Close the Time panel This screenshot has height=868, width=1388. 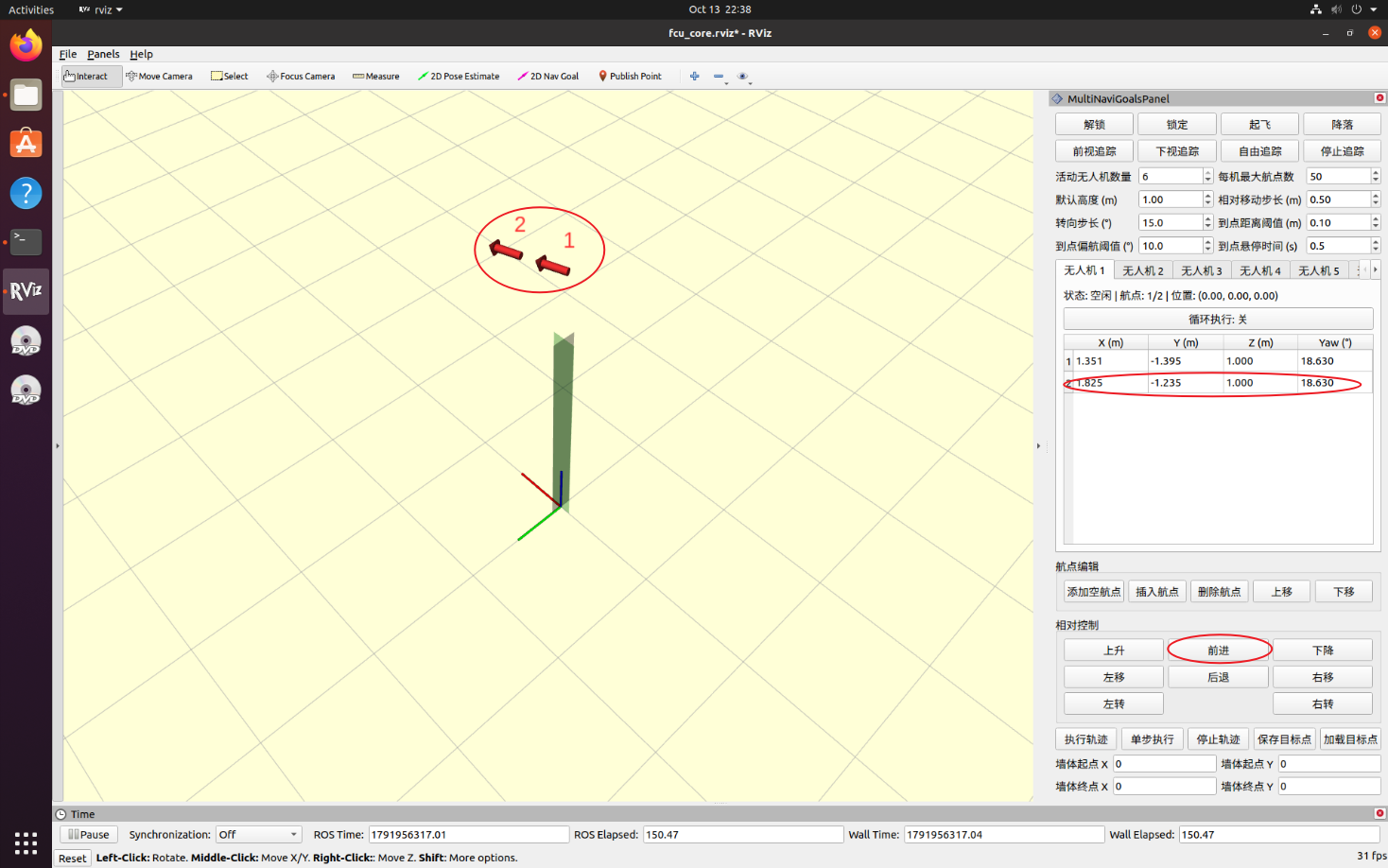coord(1379,813)
